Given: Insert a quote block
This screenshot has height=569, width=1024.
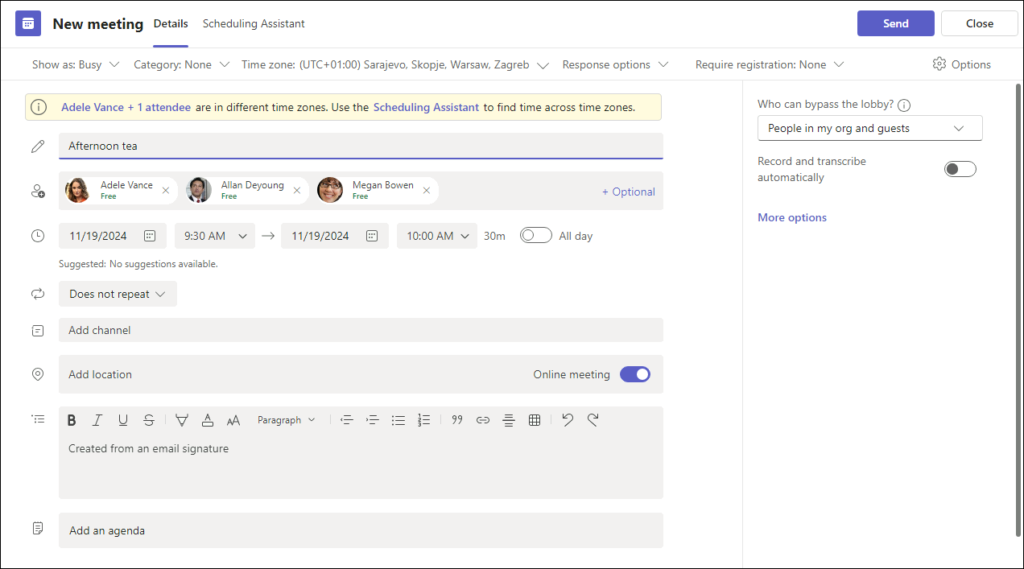Looking at the screenshot, I should coord(457,420).
